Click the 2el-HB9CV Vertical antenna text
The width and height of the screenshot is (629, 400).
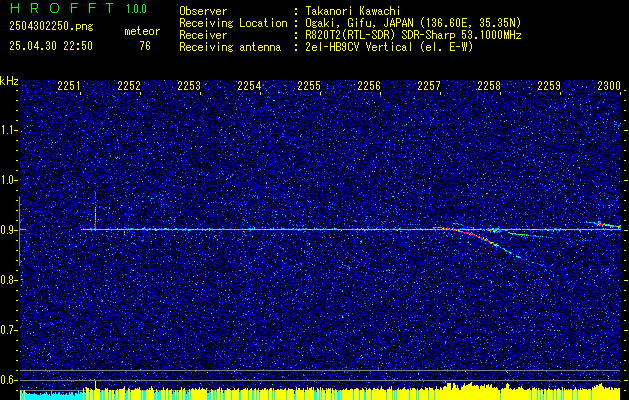(388, 47)
